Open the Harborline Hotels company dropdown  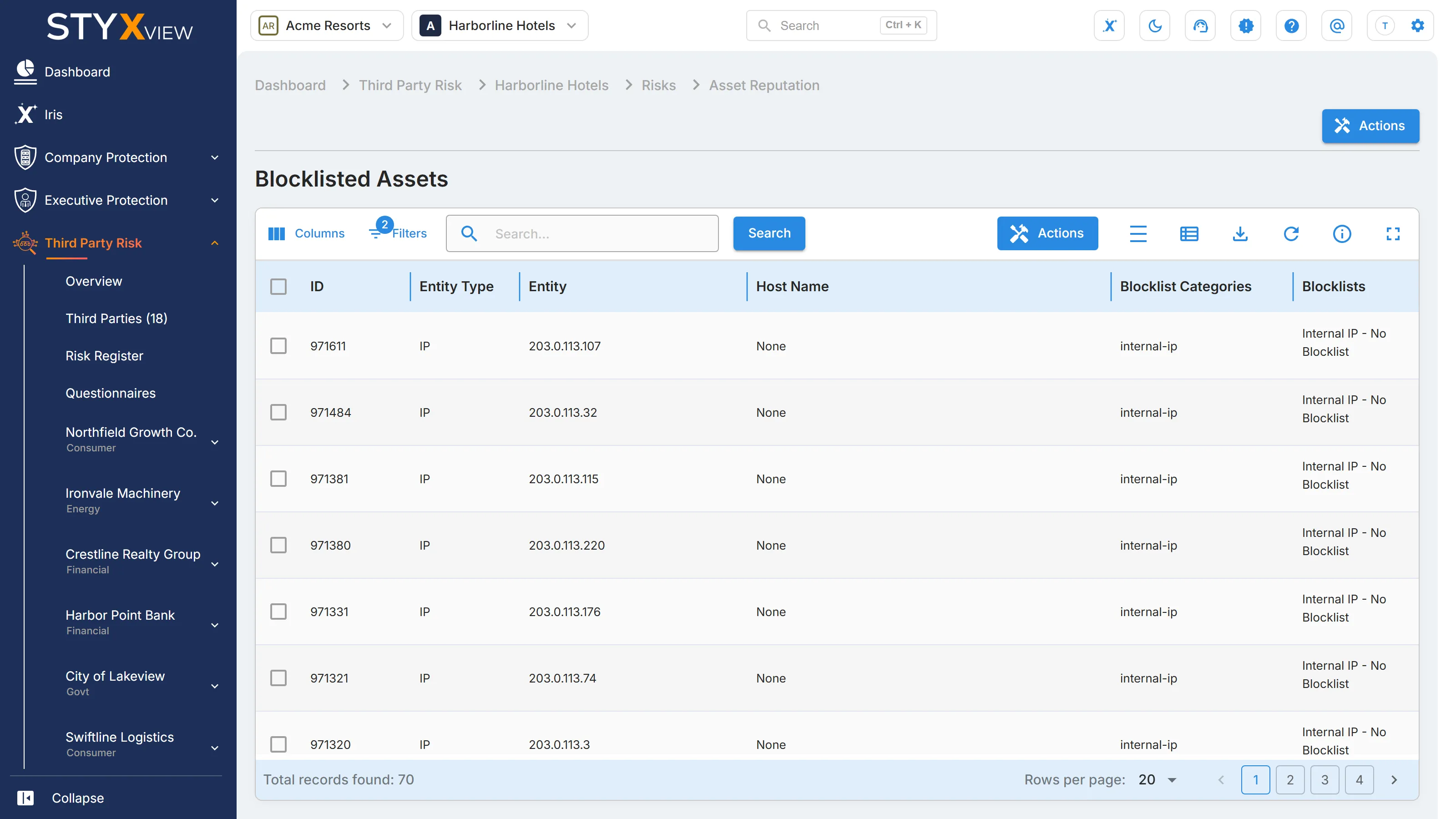(x=500, y=25)
